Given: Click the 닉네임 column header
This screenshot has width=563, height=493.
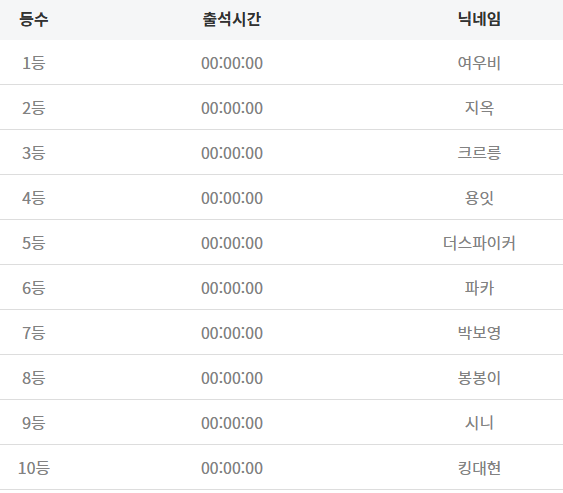Looking at the screenshot, I should pos(479,19).
